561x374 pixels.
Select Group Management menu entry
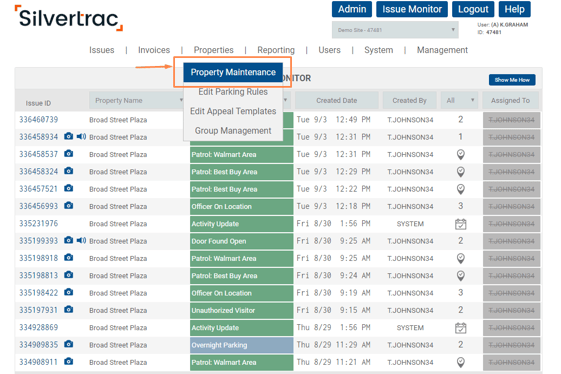233,131
